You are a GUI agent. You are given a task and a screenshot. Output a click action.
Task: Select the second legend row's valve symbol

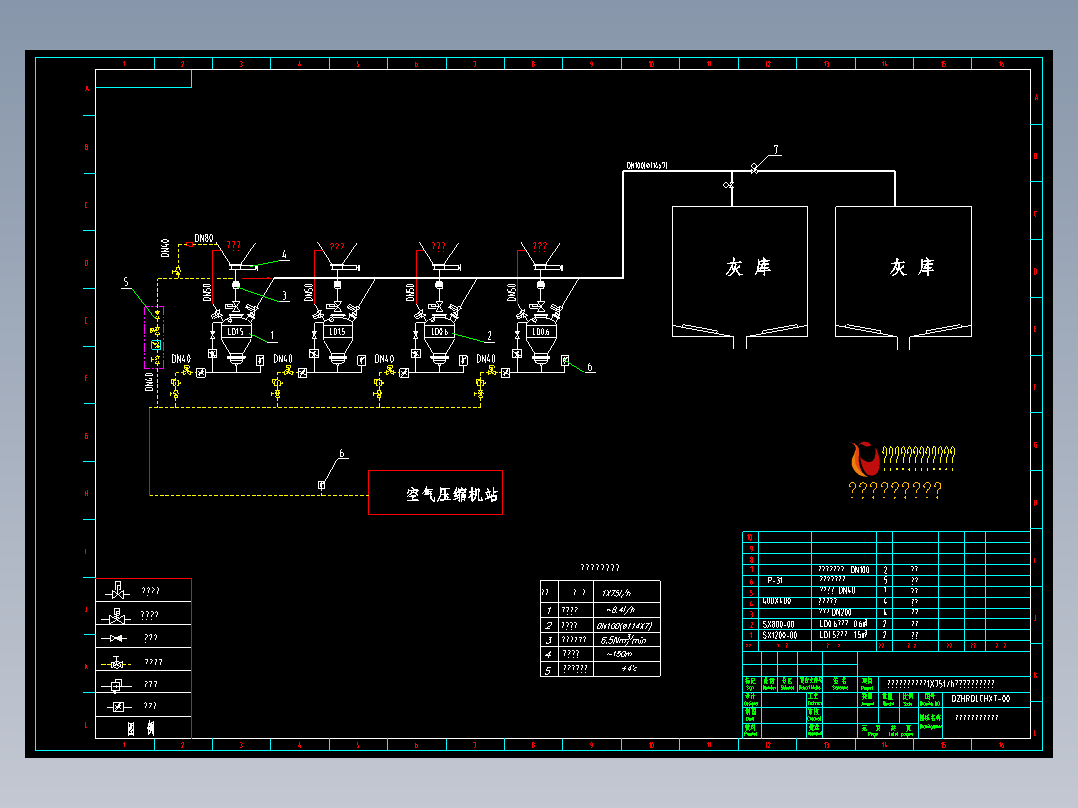click(x=117, y=615)
